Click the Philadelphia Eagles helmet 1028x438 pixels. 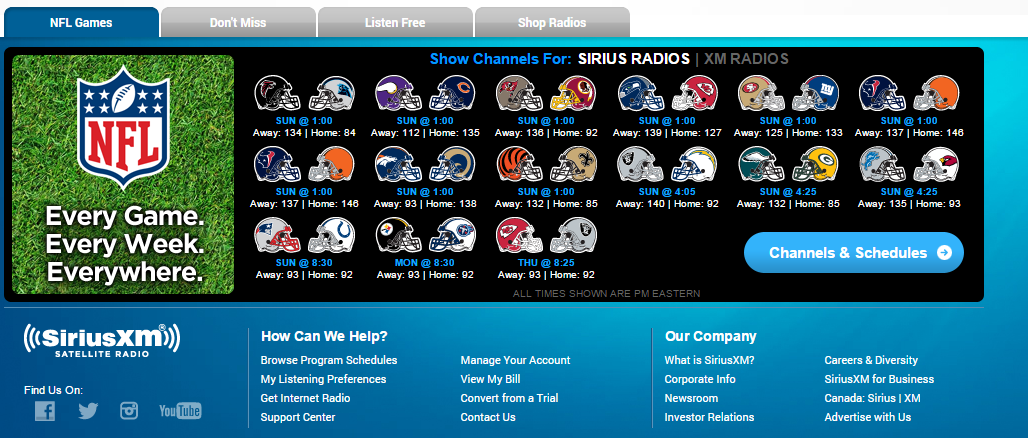tap(761, 165)
